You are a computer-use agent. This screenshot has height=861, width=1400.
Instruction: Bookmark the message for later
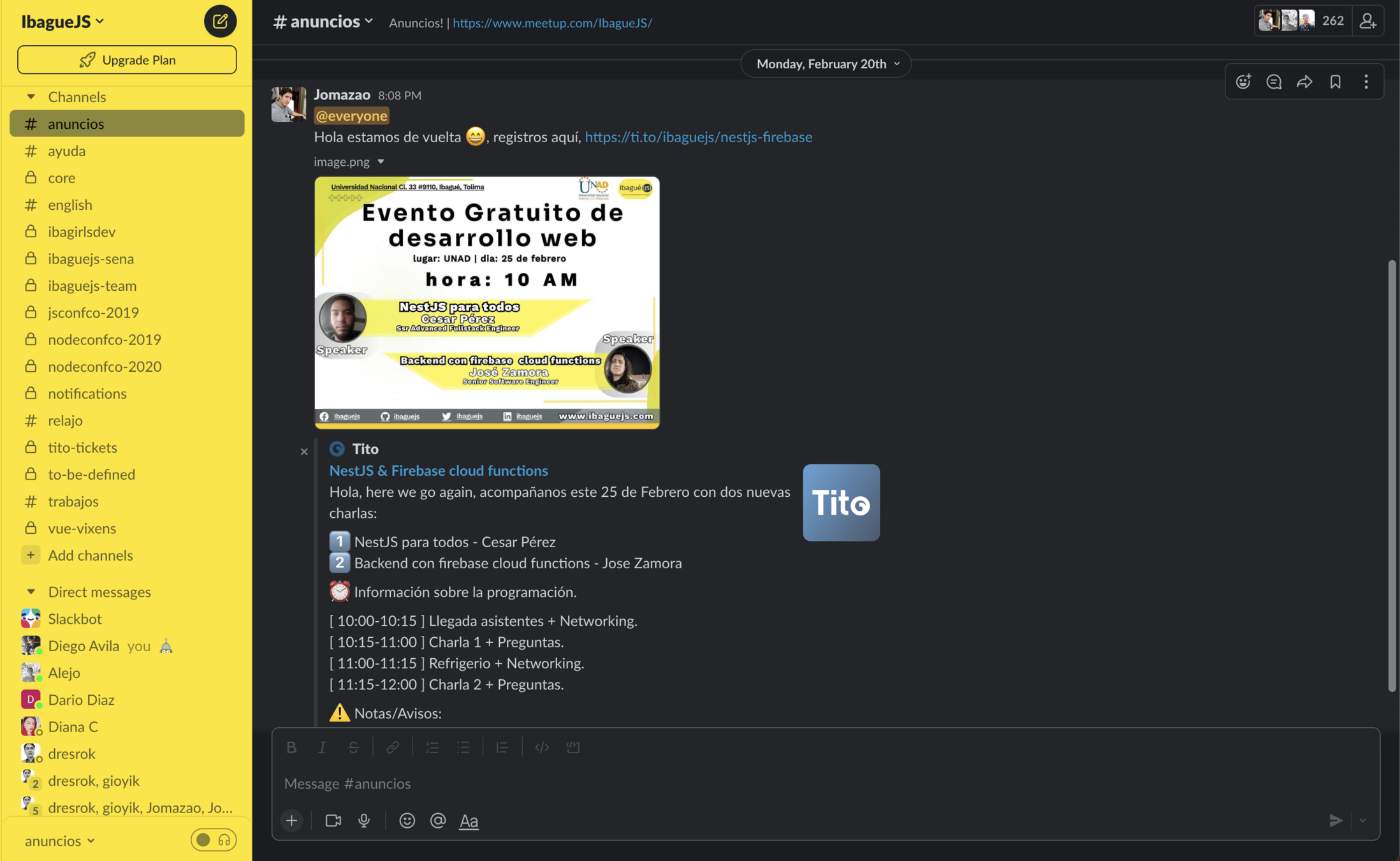tap(1335, 82)
